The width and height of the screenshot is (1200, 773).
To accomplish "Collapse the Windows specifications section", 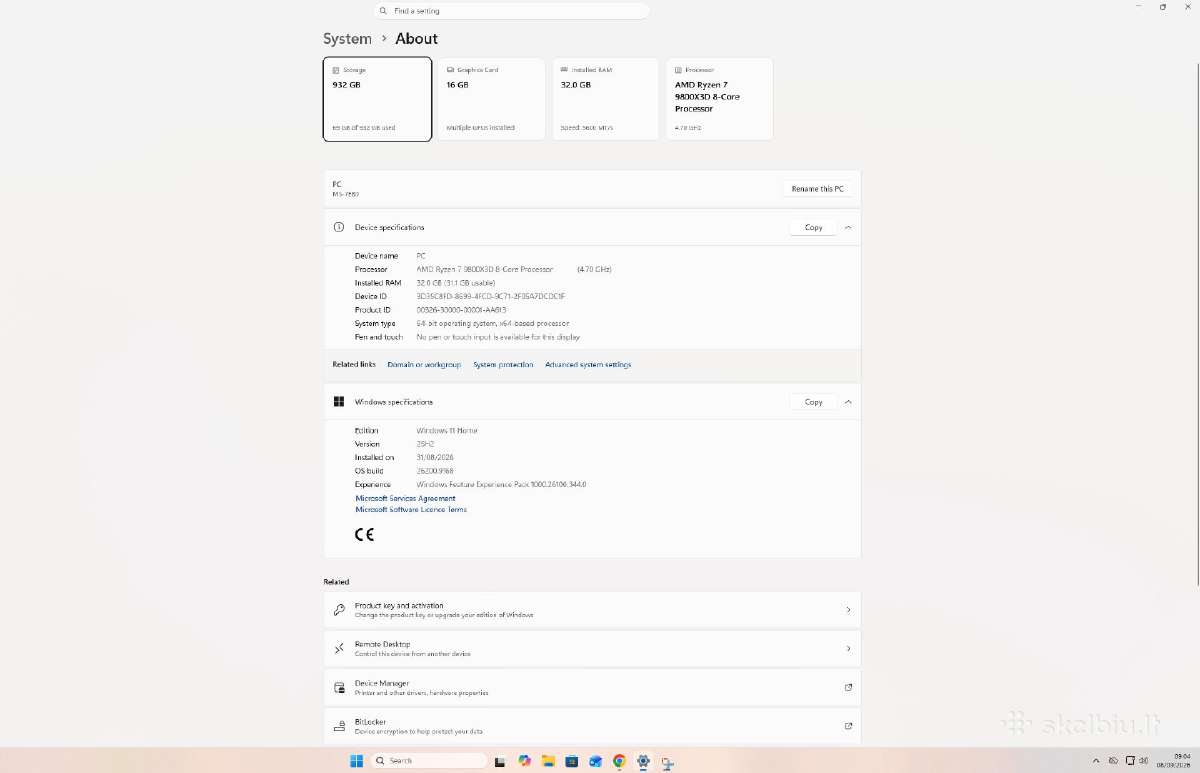I will coord(848,402).
